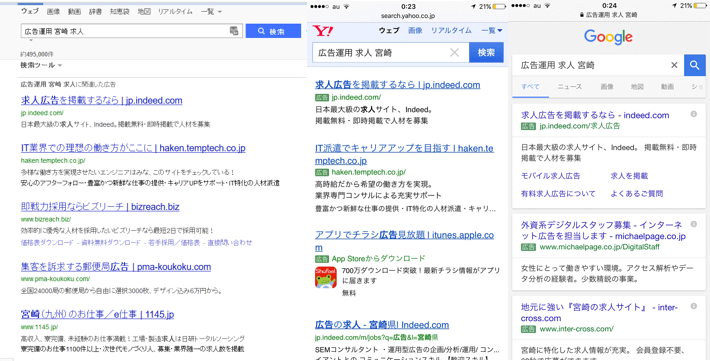Open 外資系デジタルスタッフ募集 michaelpage ad

[603, 230]
